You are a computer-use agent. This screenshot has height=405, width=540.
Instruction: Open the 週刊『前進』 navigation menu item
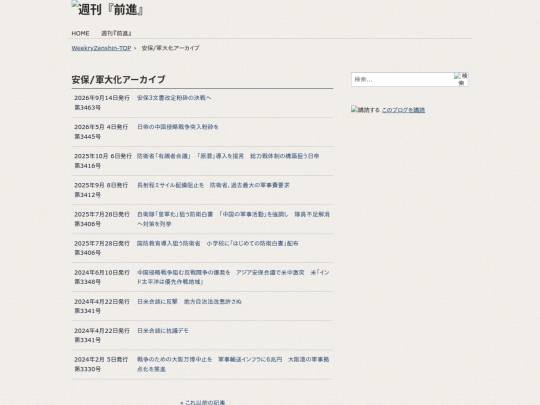pyautogui.click(x=116, y=33)
